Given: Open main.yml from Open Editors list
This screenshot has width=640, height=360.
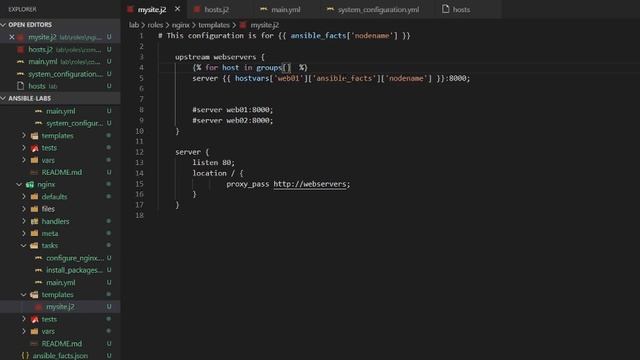Looking at the screenshot, I should click(60, 62).
